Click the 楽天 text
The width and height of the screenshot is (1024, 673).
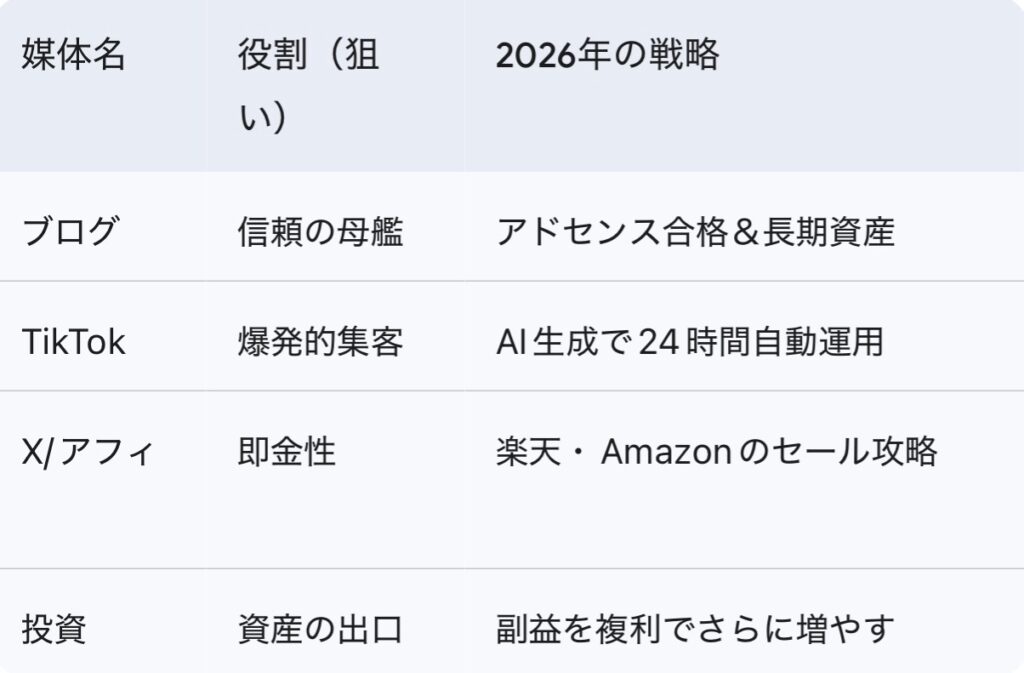[x=528, y=452]
